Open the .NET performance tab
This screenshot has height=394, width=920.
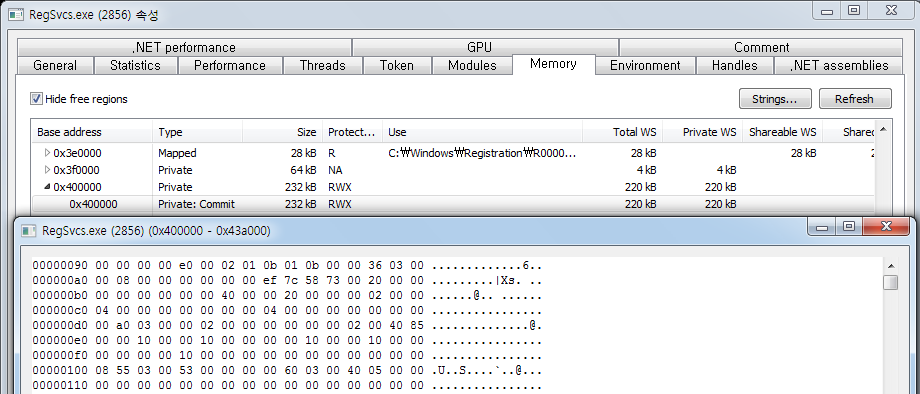(184, 47)
